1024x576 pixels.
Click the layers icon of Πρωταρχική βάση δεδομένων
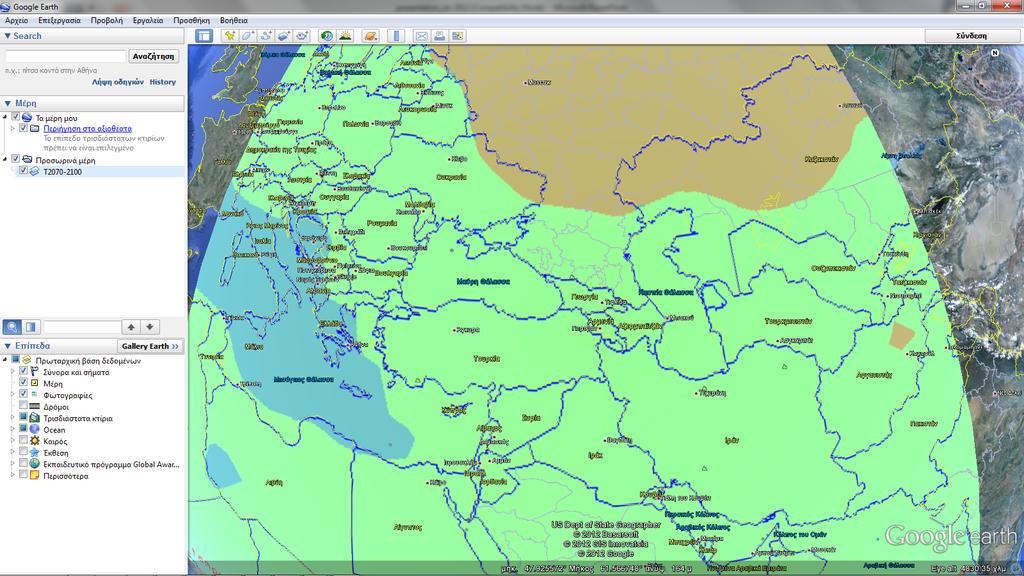point(27,360)
